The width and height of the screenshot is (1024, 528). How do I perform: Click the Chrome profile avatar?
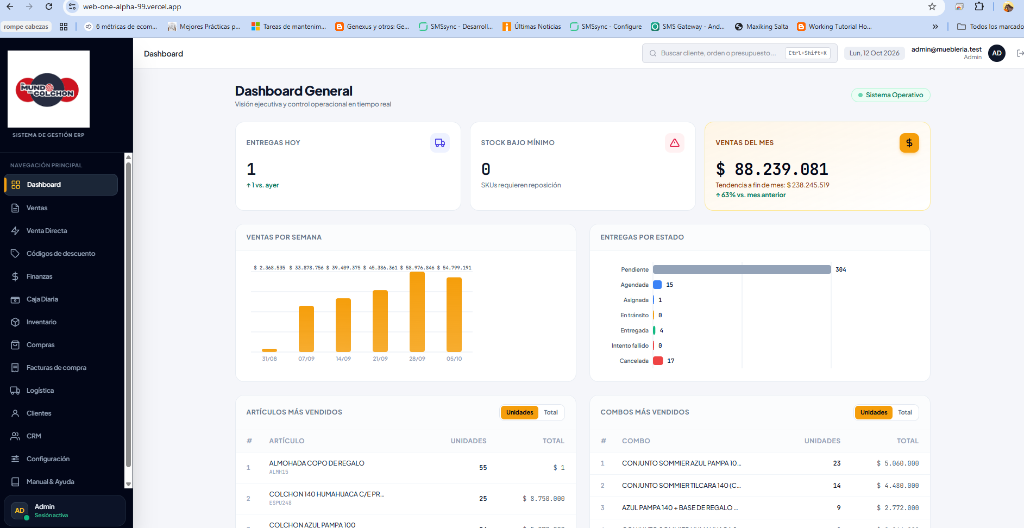[1008, 7]
